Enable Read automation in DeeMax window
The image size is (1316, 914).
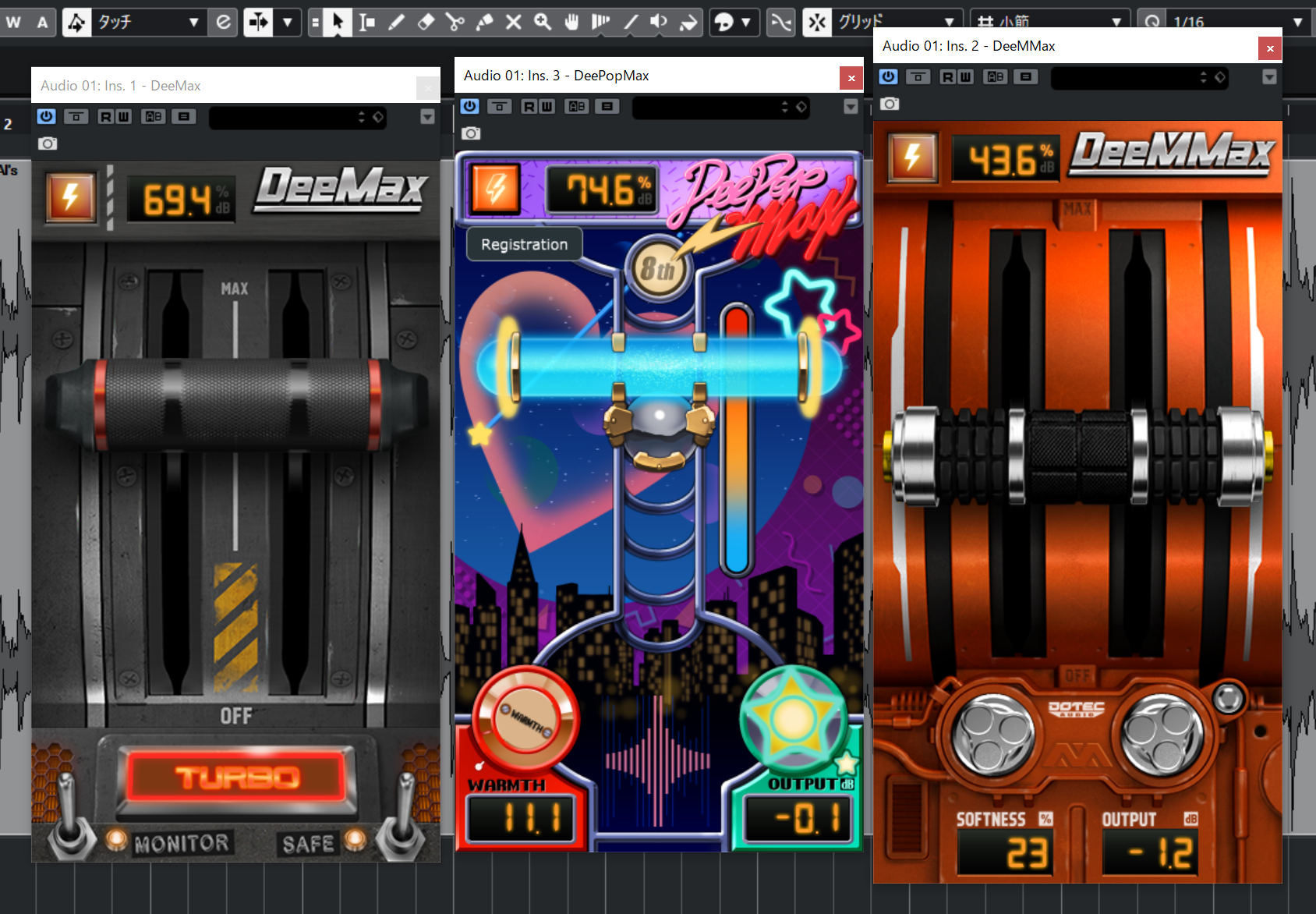pos(106,117)
